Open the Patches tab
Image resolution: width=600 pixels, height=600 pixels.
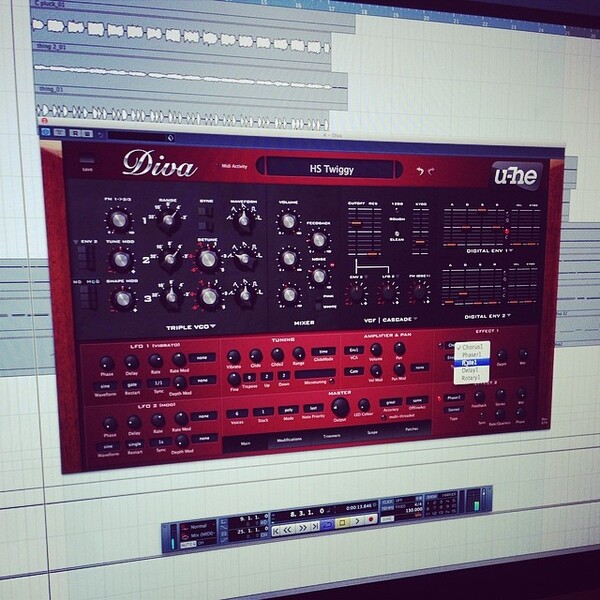tap(412, 429)
